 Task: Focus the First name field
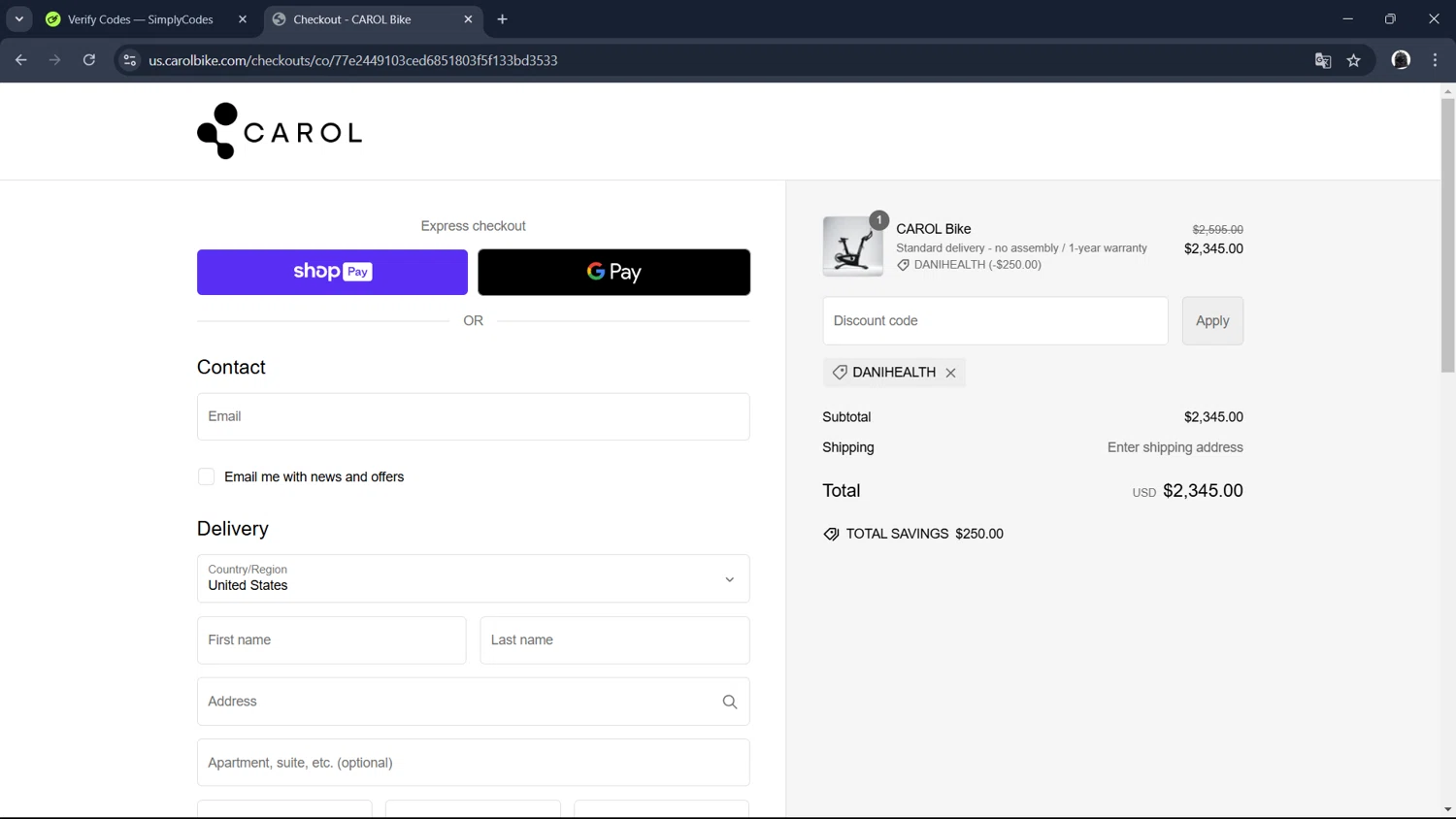(332, 640)
